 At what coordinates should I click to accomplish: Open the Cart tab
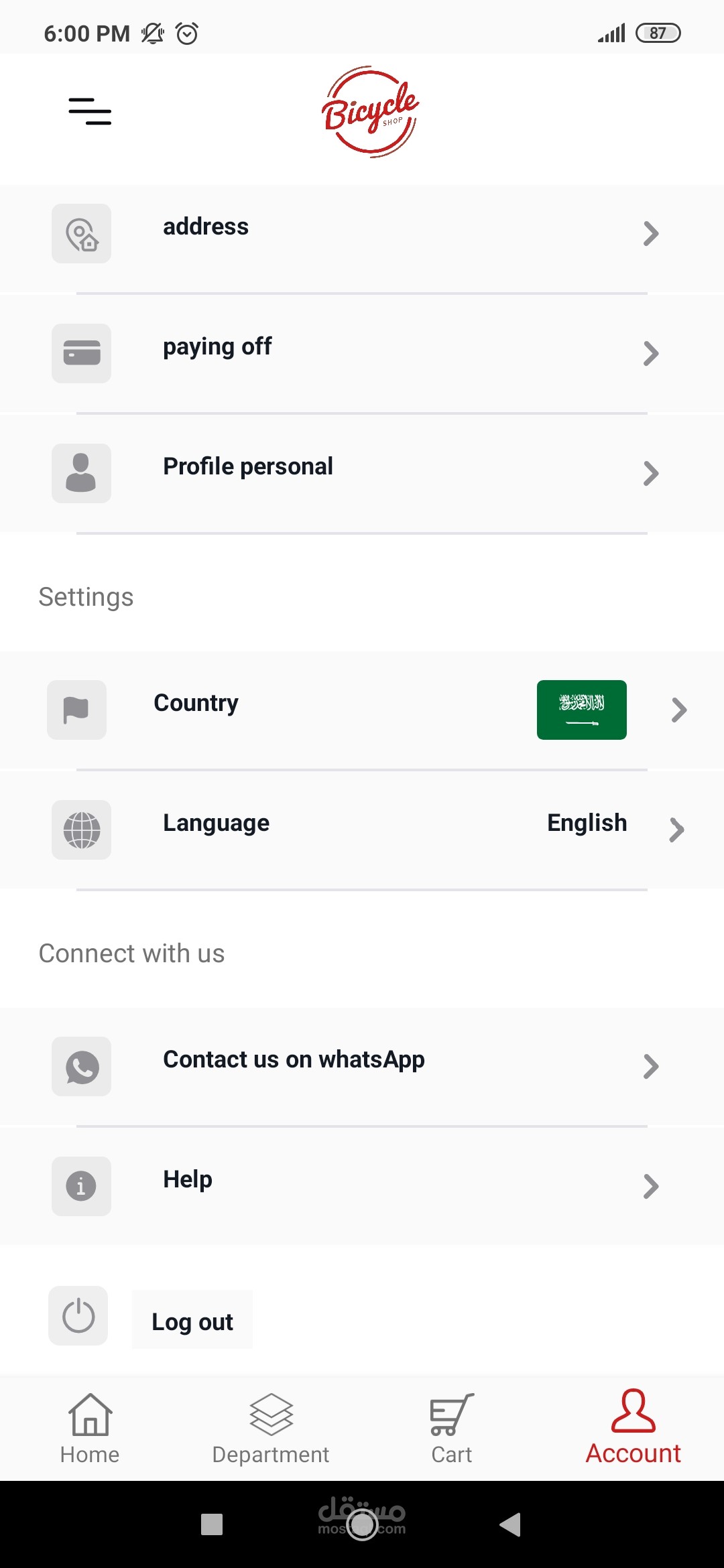tap(452, 1427)
